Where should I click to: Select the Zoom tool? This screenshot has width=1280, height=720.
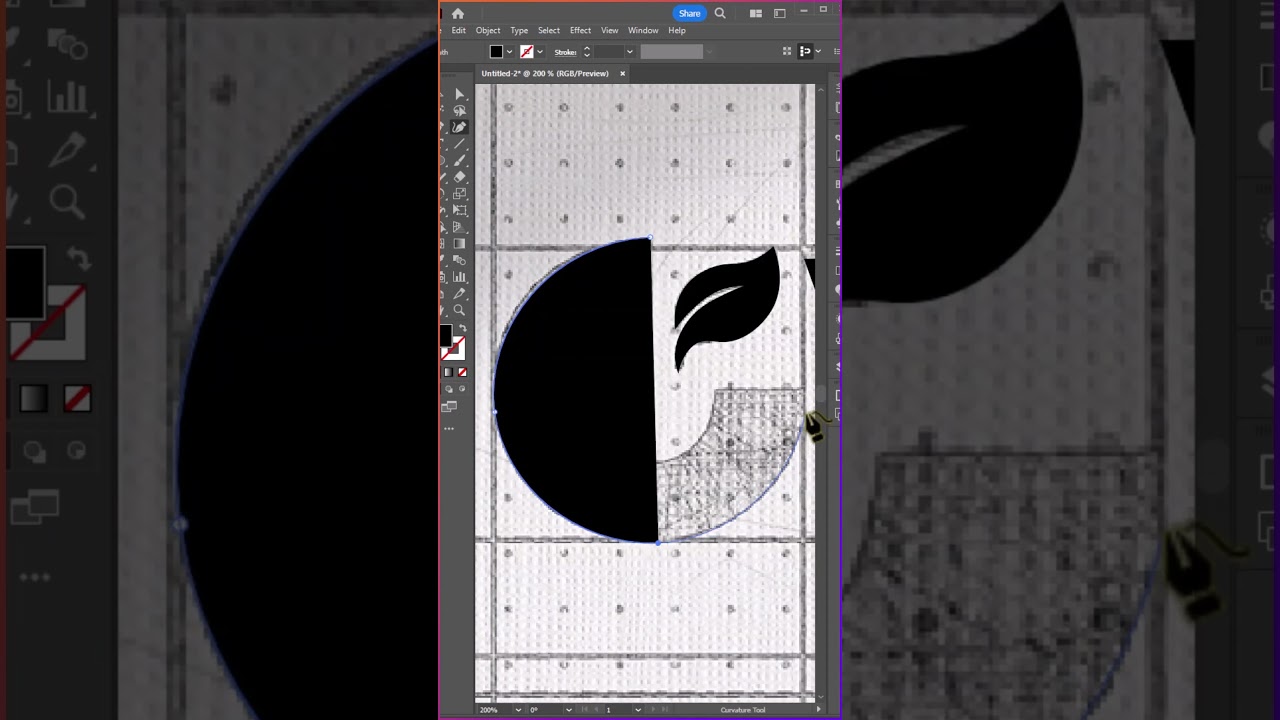click(x=459, y=310)
